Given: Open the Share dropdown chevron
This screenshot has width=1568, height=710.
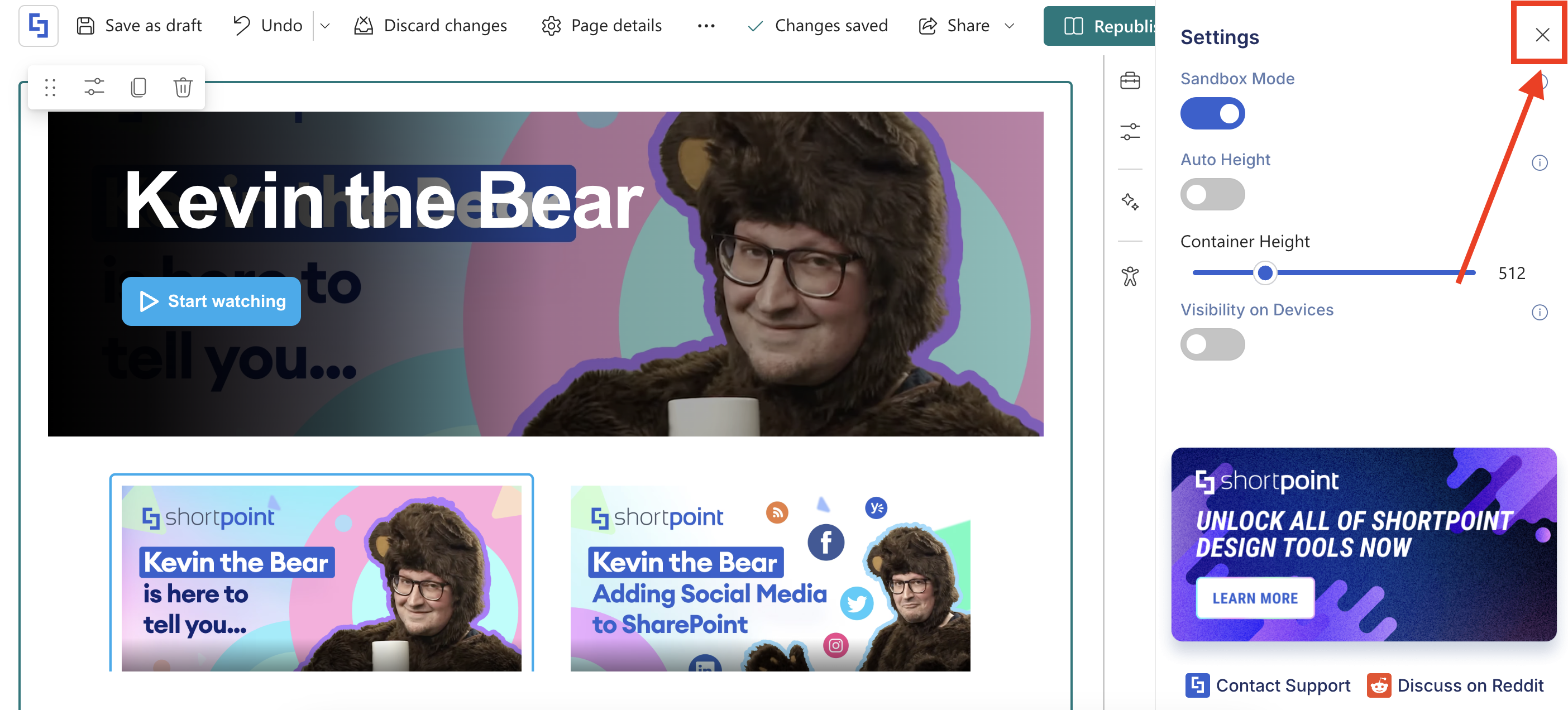Looking at the screenshot, I should pos(1009,26).
